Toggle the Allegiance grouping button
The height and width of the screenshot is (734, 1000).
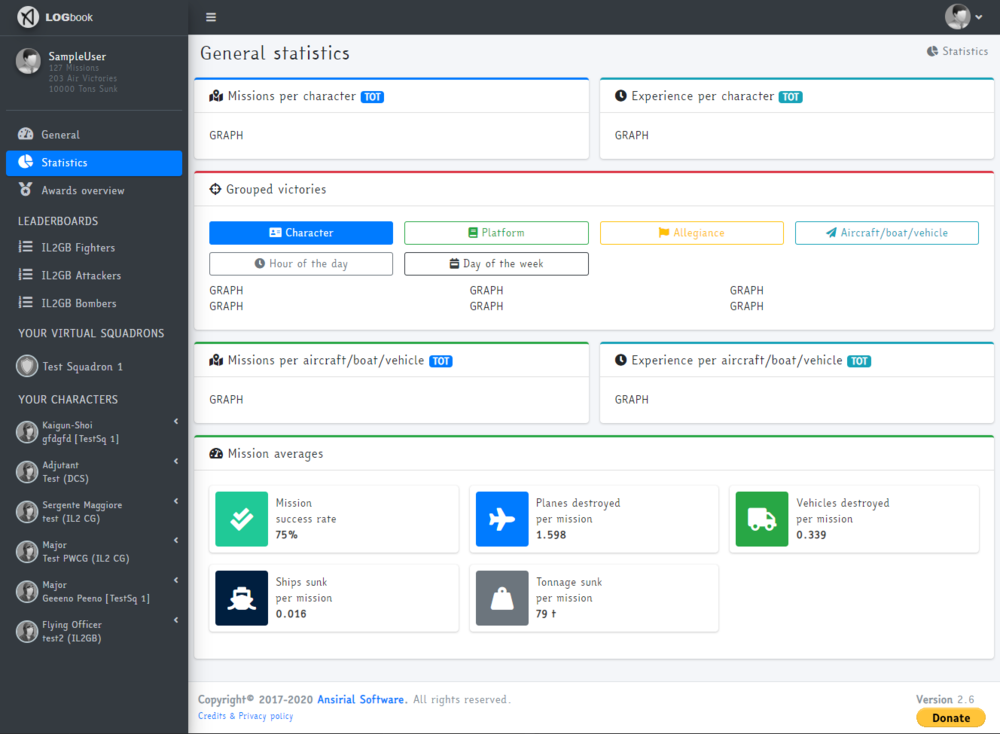pos(691,233)
